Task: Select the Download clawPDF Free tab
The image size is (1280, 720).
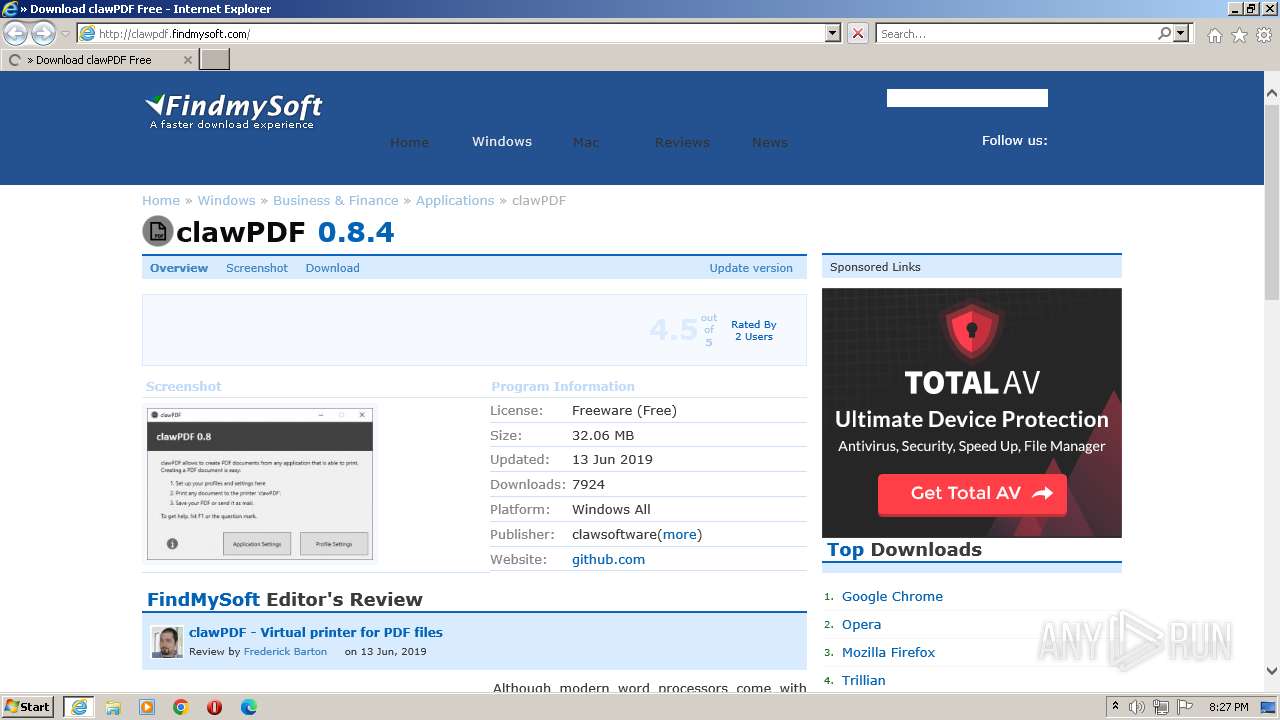Action: [99, 59]
